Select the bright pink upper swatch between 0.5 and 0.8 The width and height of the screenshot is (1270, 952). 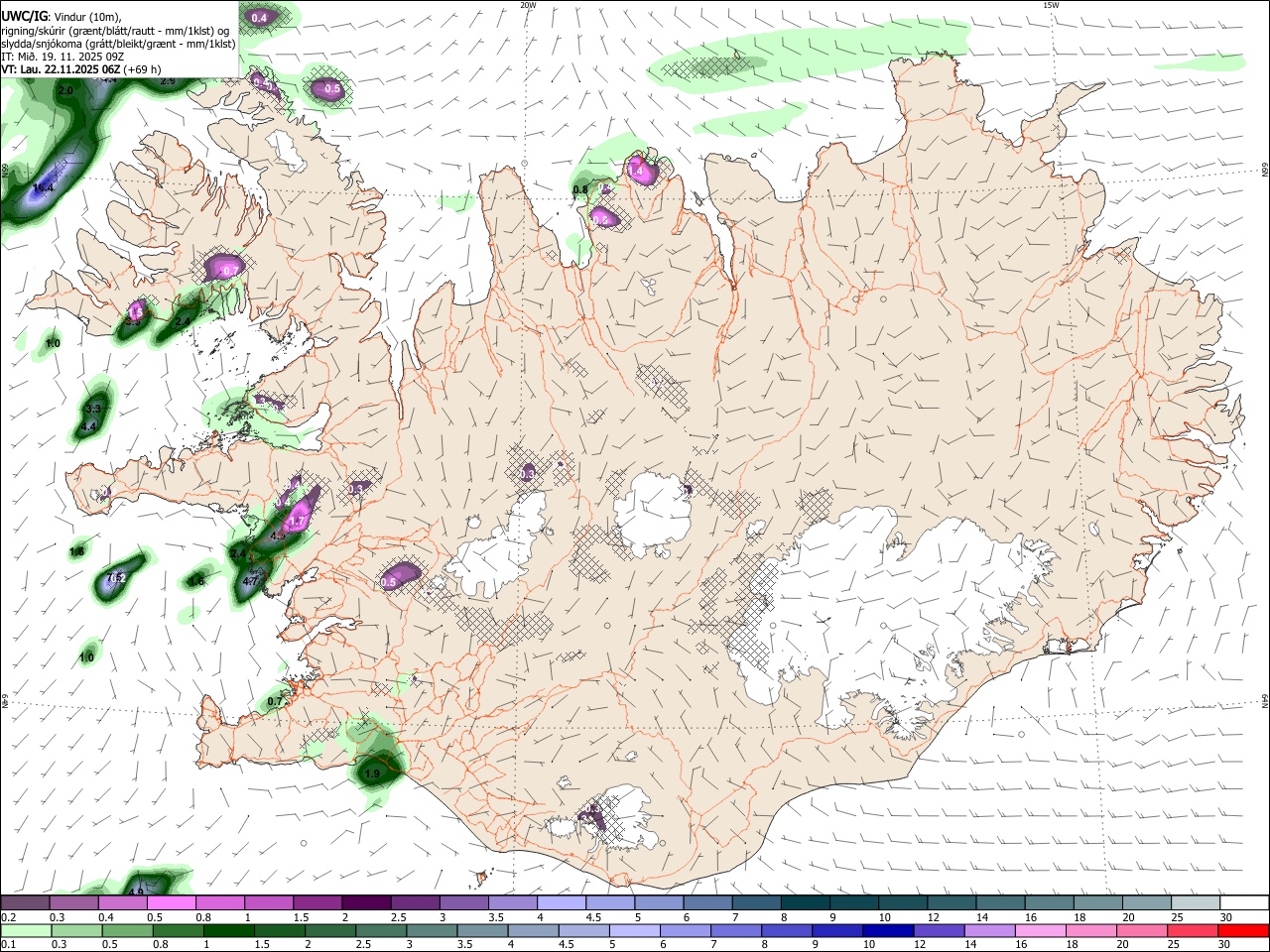tap(171, 903)
